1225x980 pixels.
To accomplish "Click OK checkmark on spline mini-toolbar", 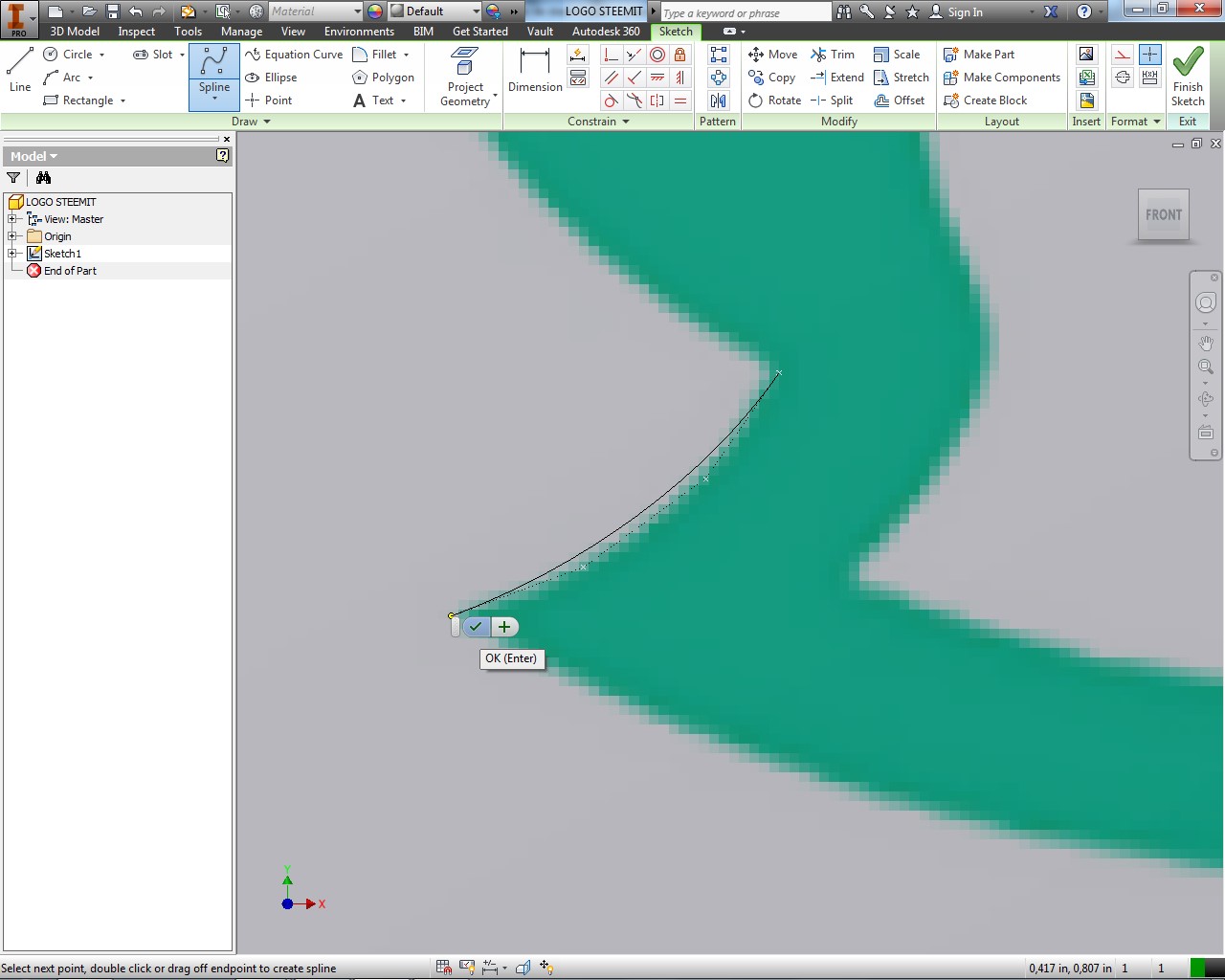I will [x=476, y=627].
